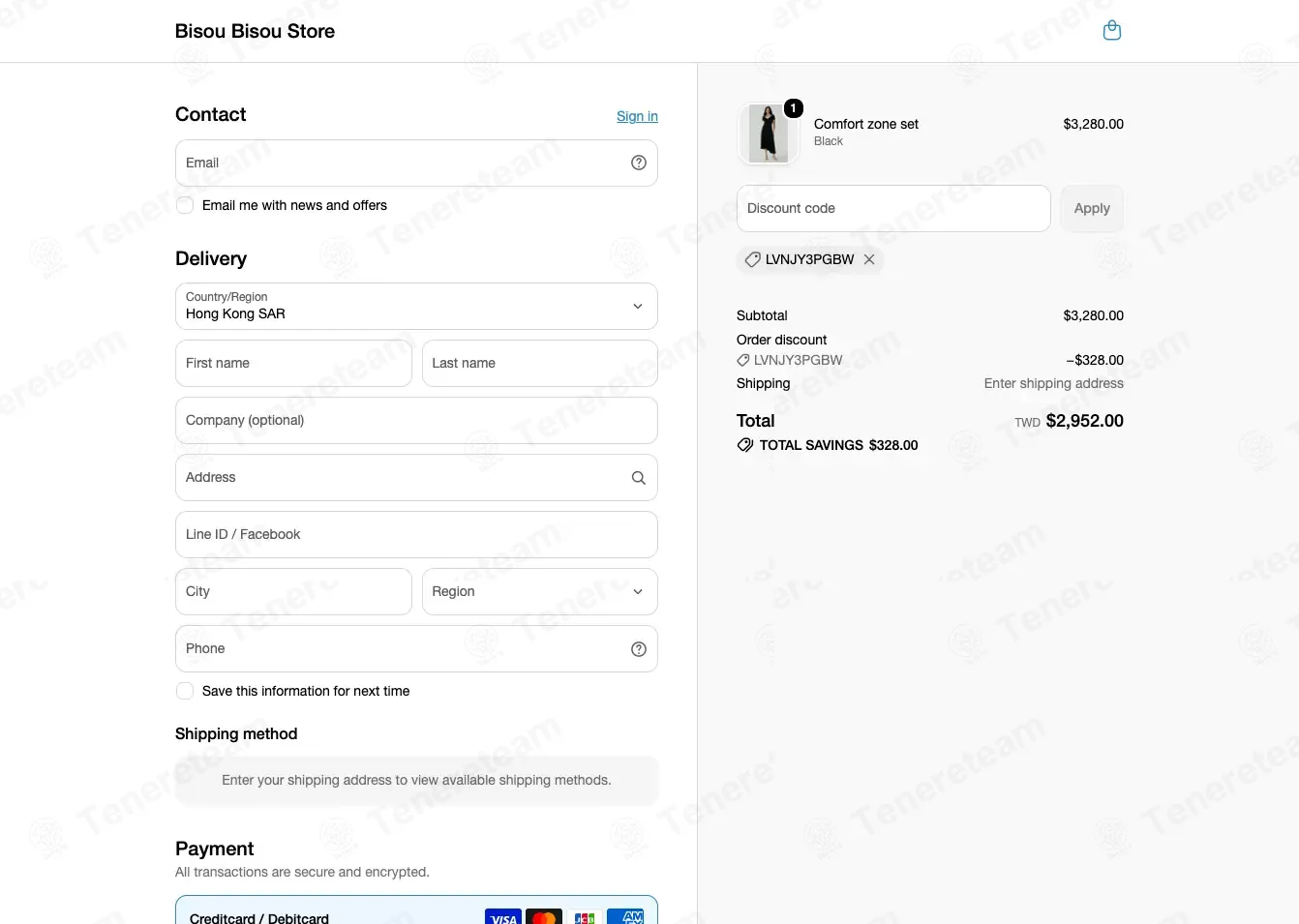The image size is (1299, 924).
Task: Click the shipping methods placeholder message
Action: pyautogui.click(x=416, y=780)
